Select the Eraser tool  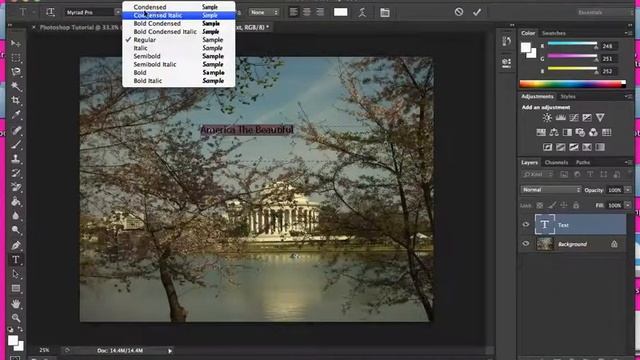[x=16, y=187]
